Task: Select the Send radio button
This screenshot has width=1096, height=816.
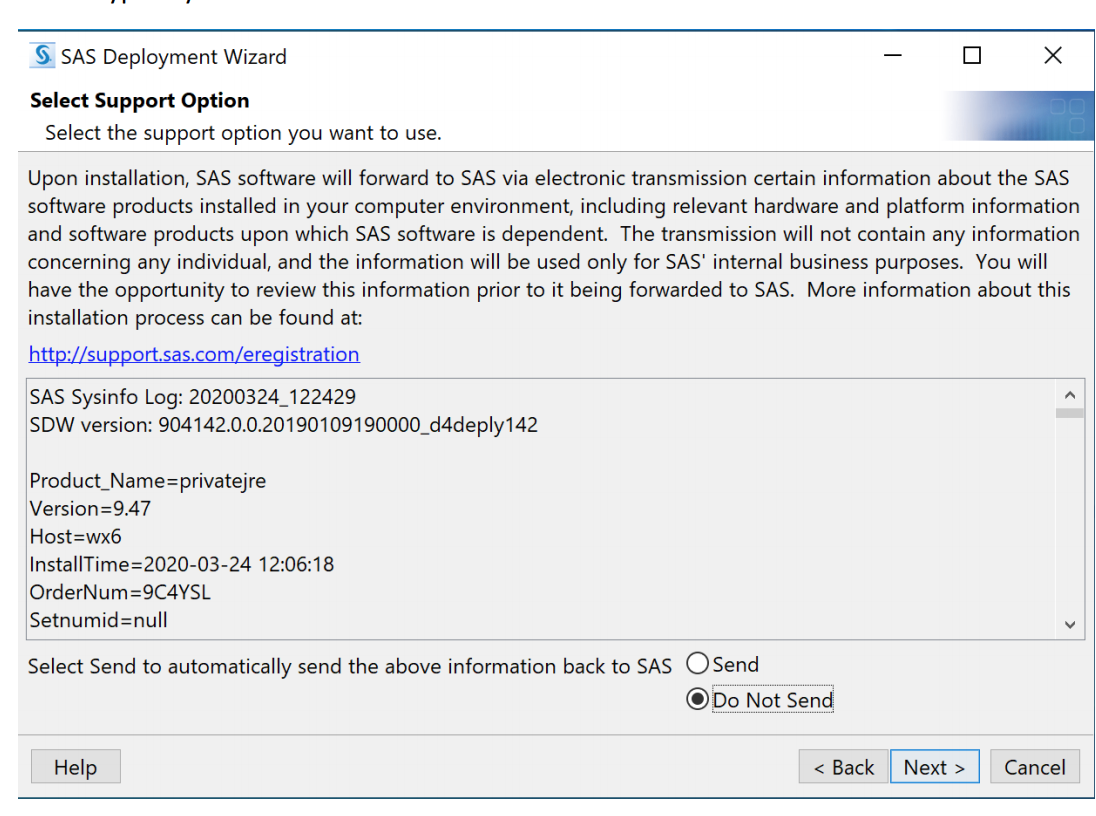Action: click(697, 663)
